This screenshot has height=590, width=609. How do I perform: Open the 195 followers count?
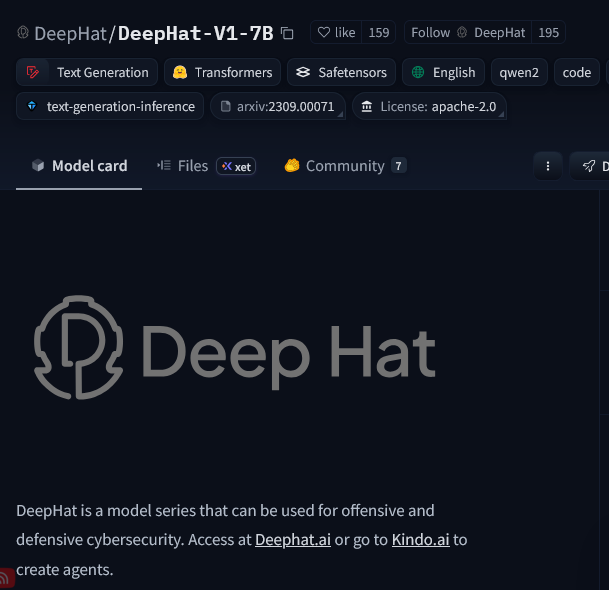(548, 32)
